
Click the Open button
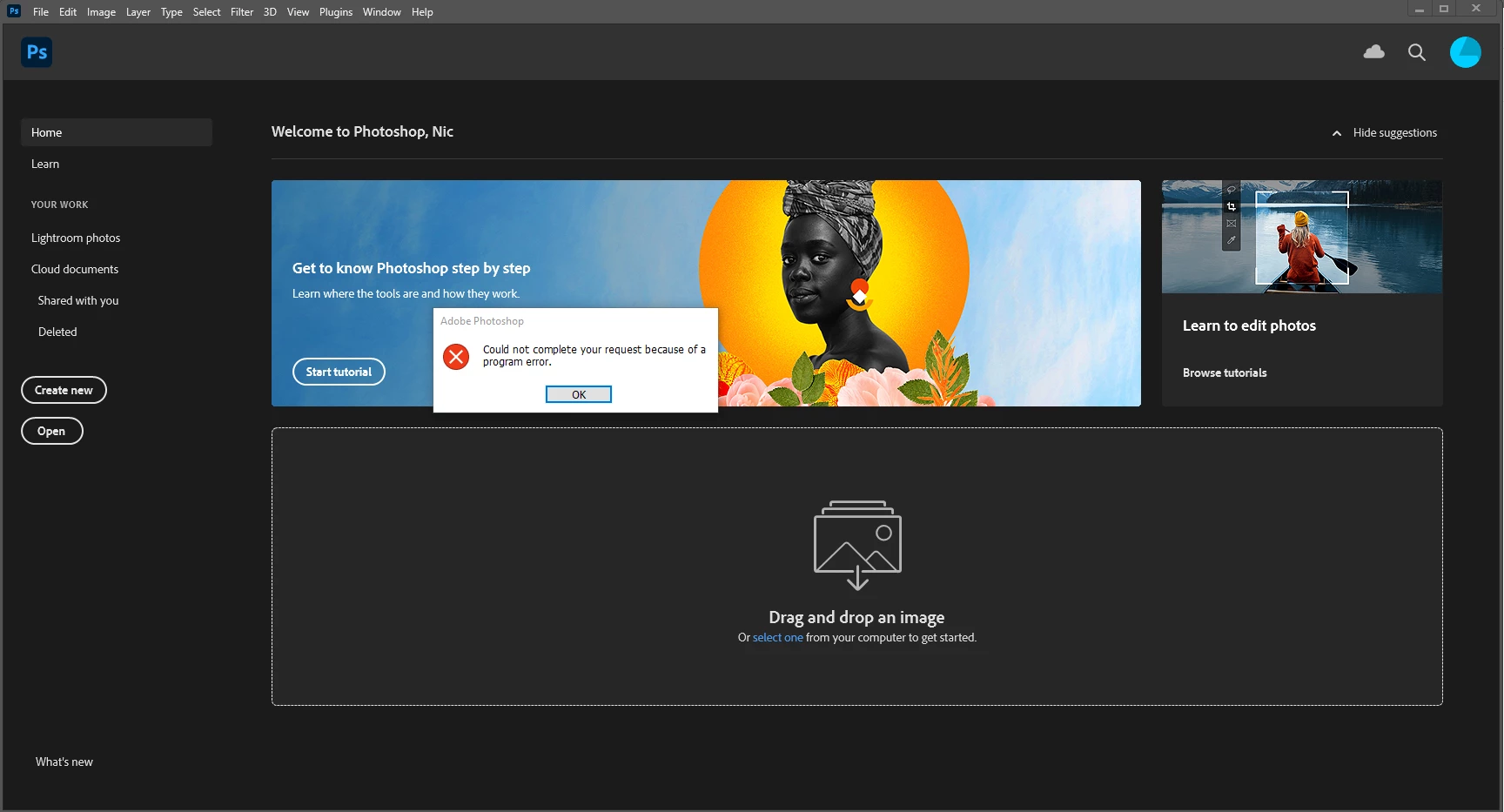click(x=51, y=431)
